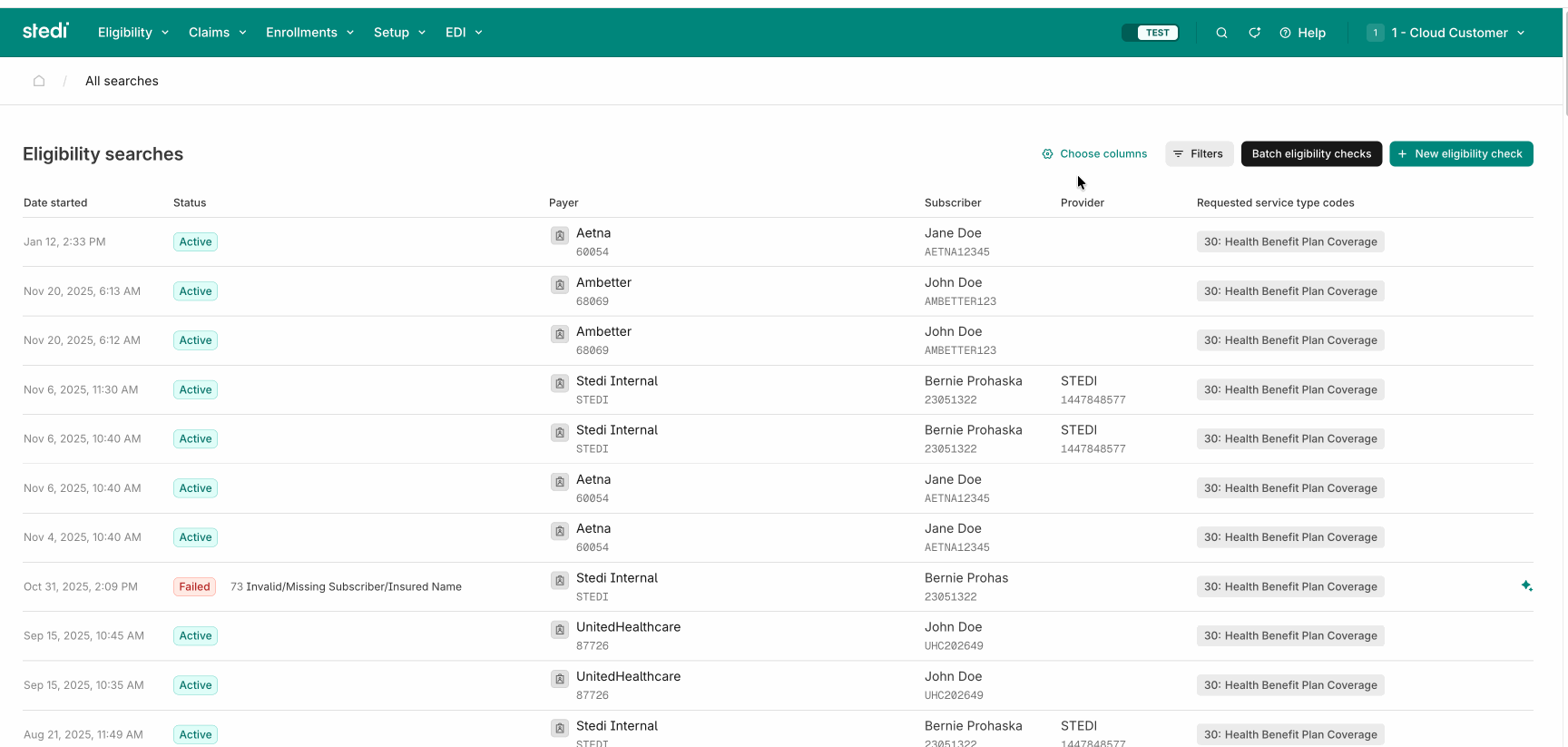
Task: Expand the Eligibility menu
Action: [133, 33]
